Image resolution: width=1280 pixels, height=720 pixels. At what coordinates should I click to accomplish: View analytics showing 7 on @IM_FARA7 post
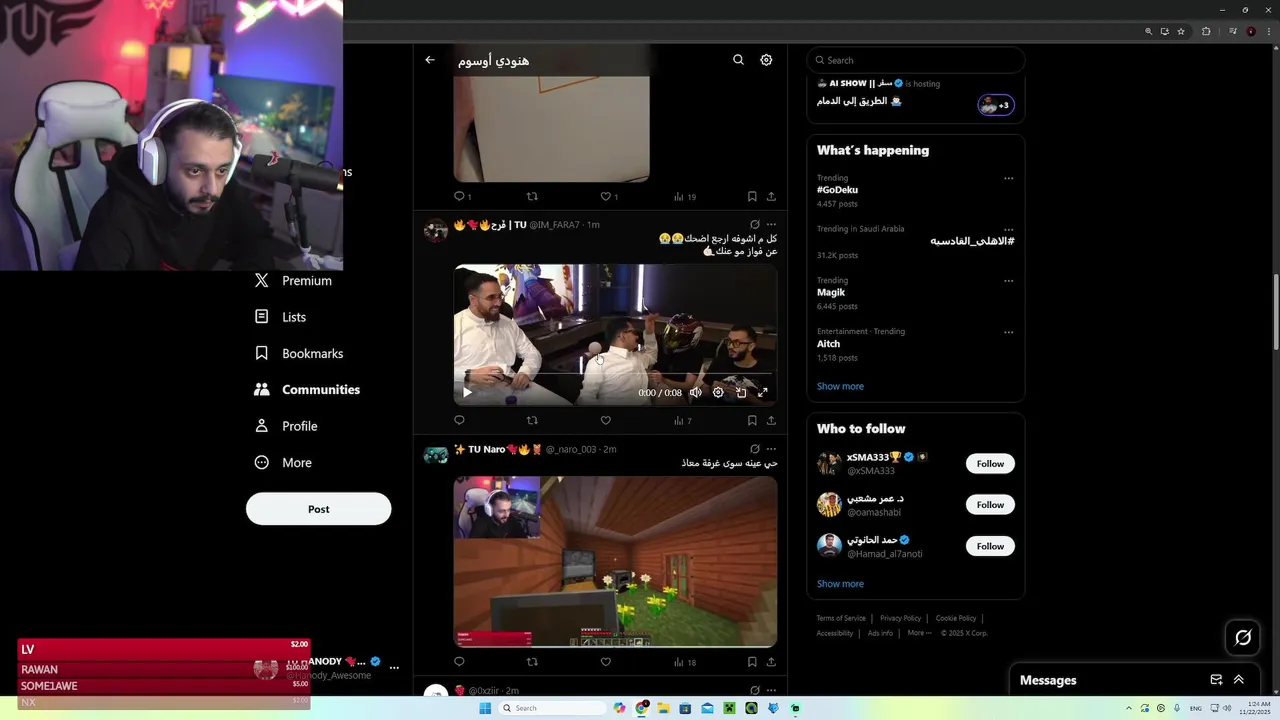click(682, 421)
